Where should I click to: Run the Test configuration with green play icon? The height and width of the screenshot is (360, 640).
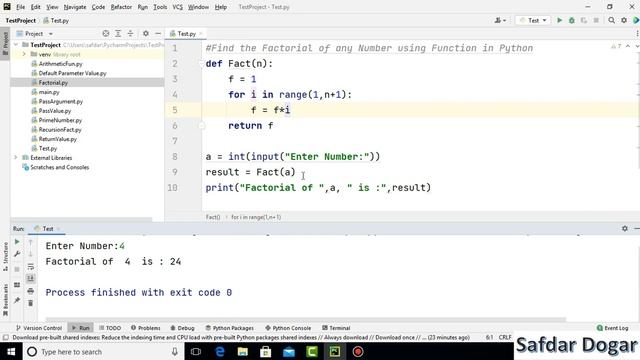coord(559,20)
